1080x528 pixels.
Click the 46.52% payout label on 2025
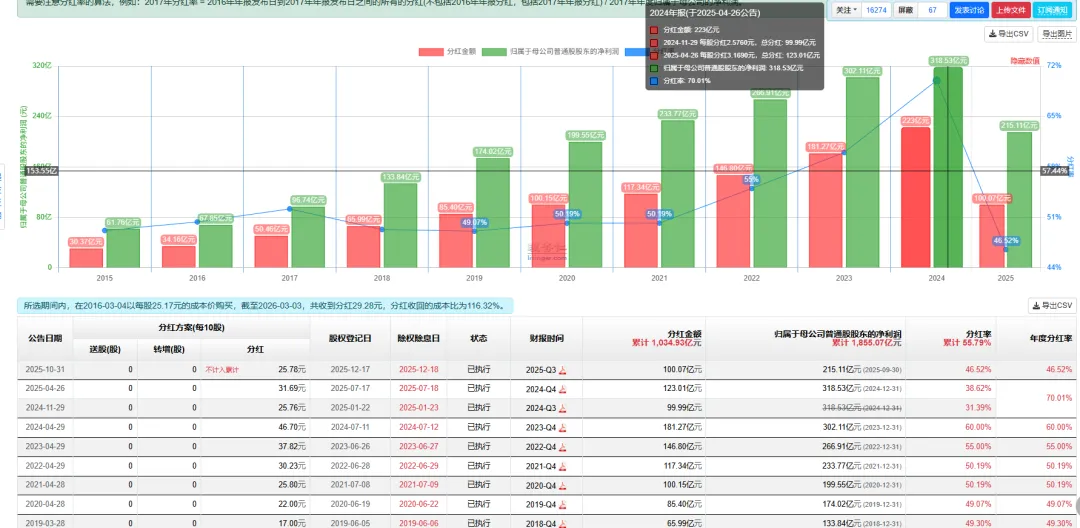pos(1006,241)
